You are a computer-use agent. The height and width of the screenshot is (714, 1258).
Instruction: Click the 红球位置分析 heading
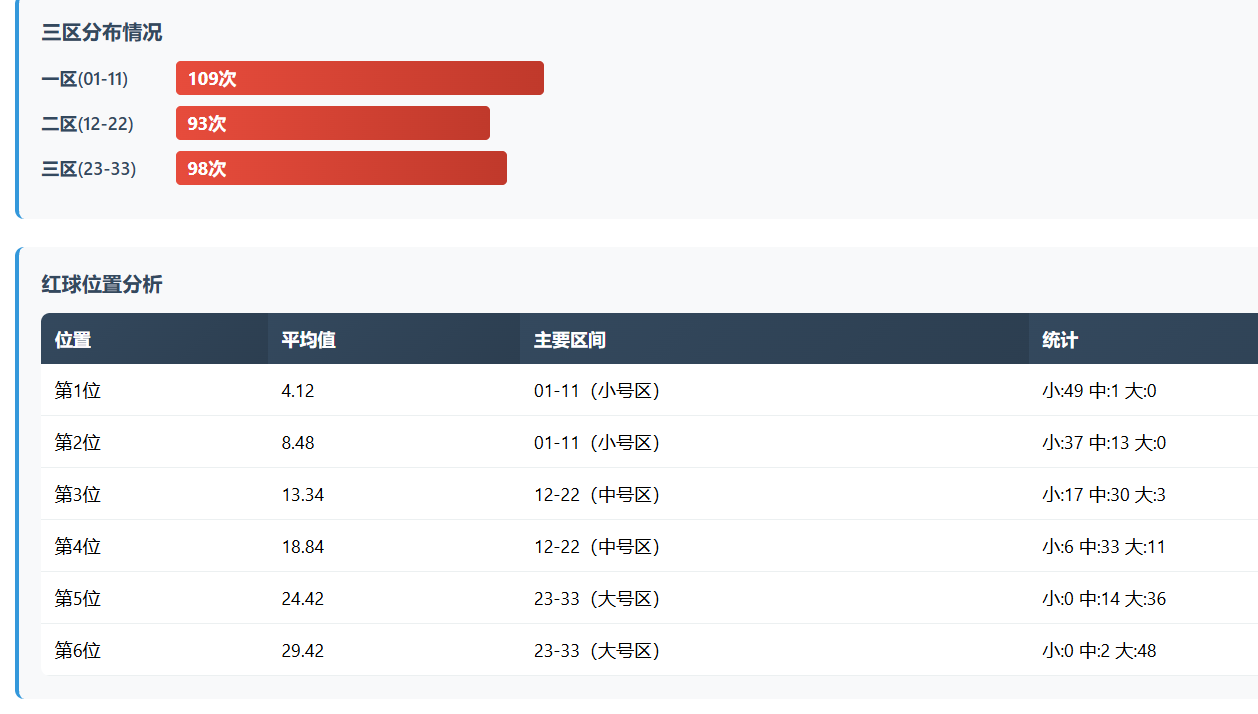[102, 285]
